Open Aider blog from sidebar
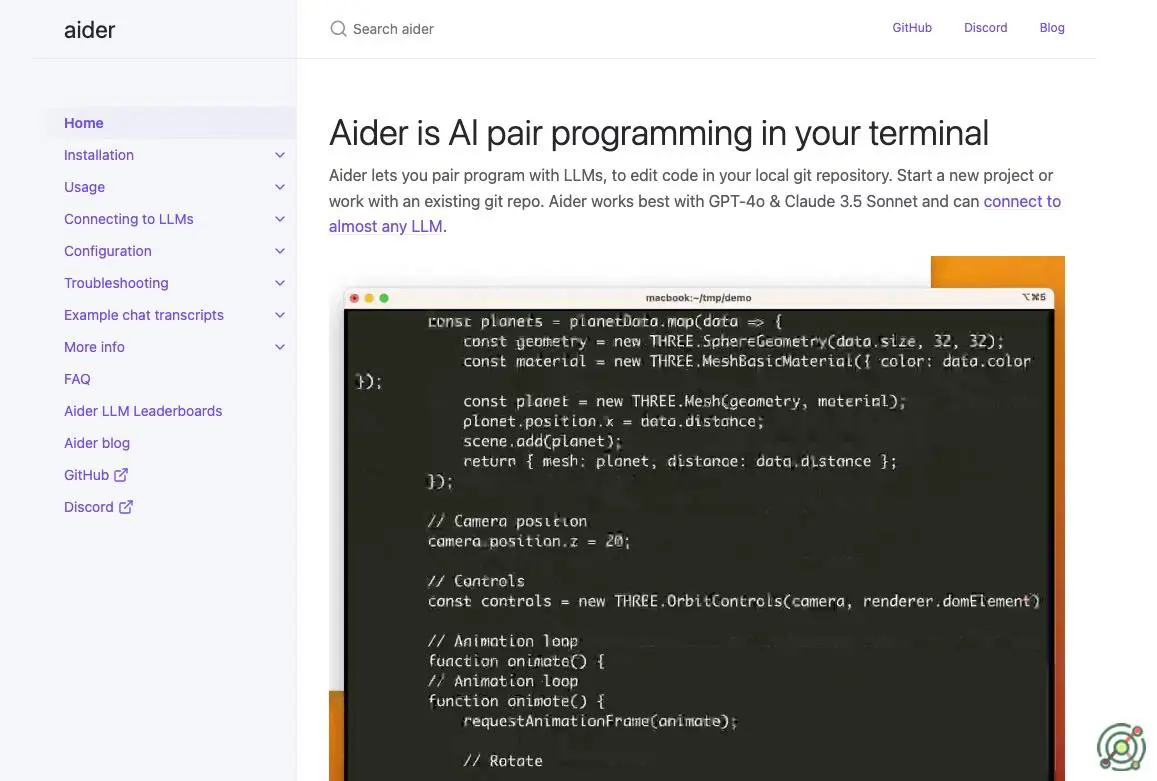This screenshot has height=781, width=1157. [97, 443]
